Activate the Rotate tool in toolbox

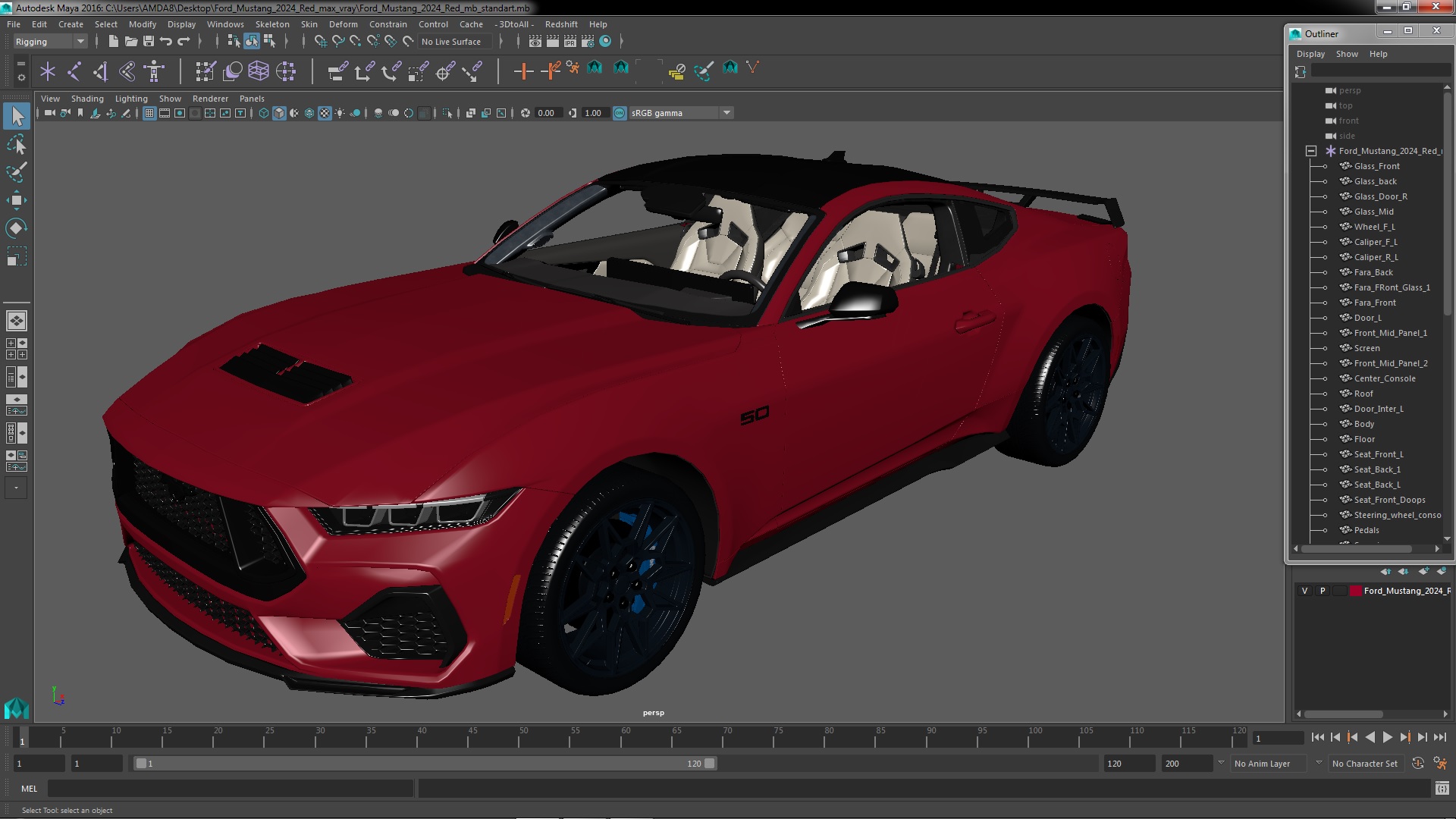(x=16, y=228)
